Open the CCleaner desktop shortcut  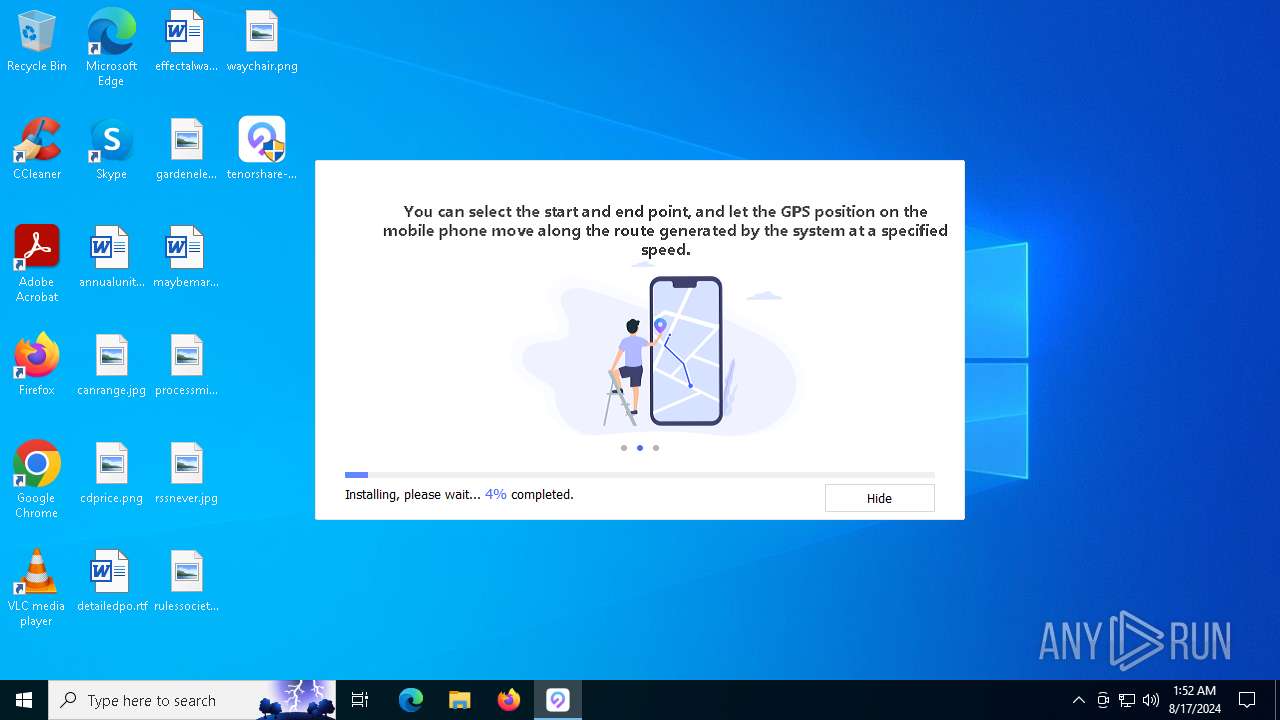pyautogui.click(x=37, y=150)
